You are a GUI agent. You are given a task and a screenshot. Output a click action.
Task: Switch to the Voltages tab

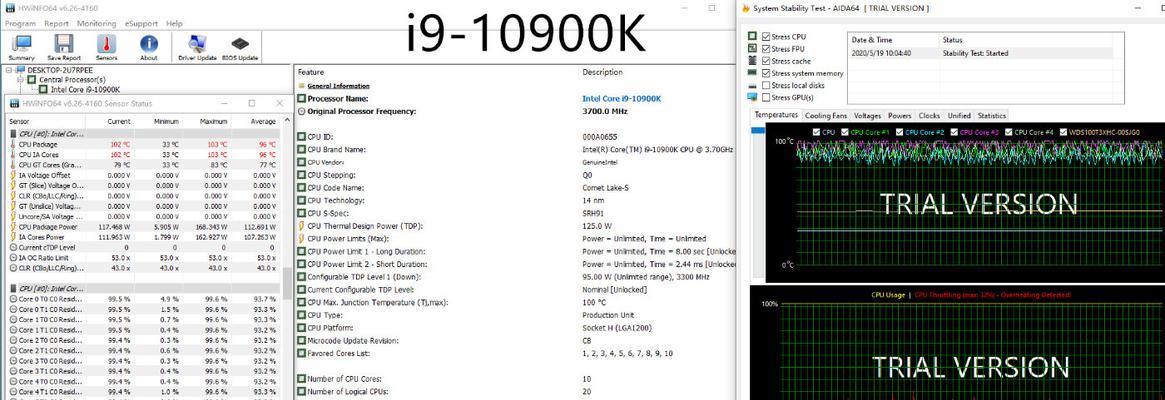coord(867,116)
